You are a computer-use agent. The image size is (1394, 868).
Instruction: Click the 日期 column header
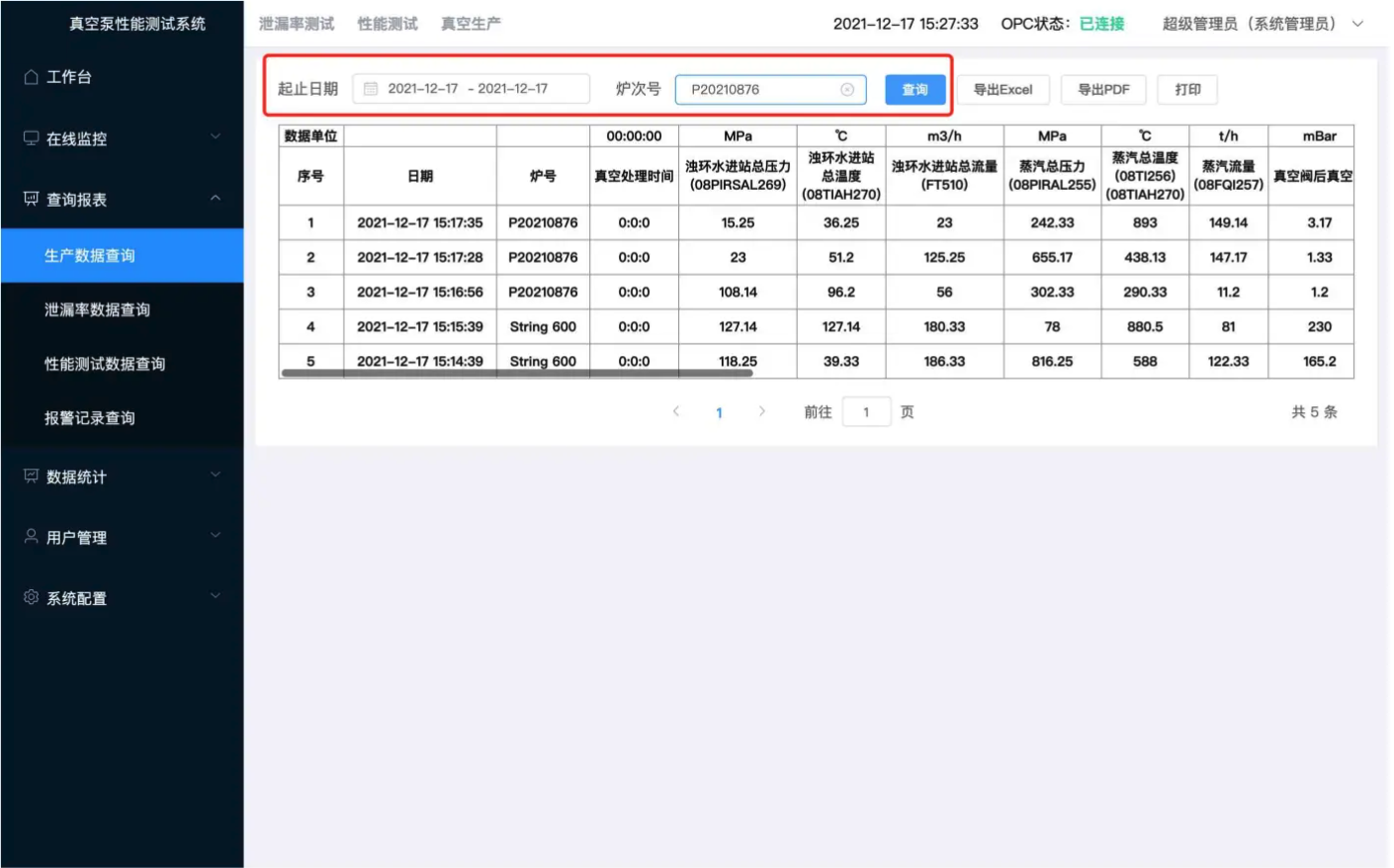(420, 176)
